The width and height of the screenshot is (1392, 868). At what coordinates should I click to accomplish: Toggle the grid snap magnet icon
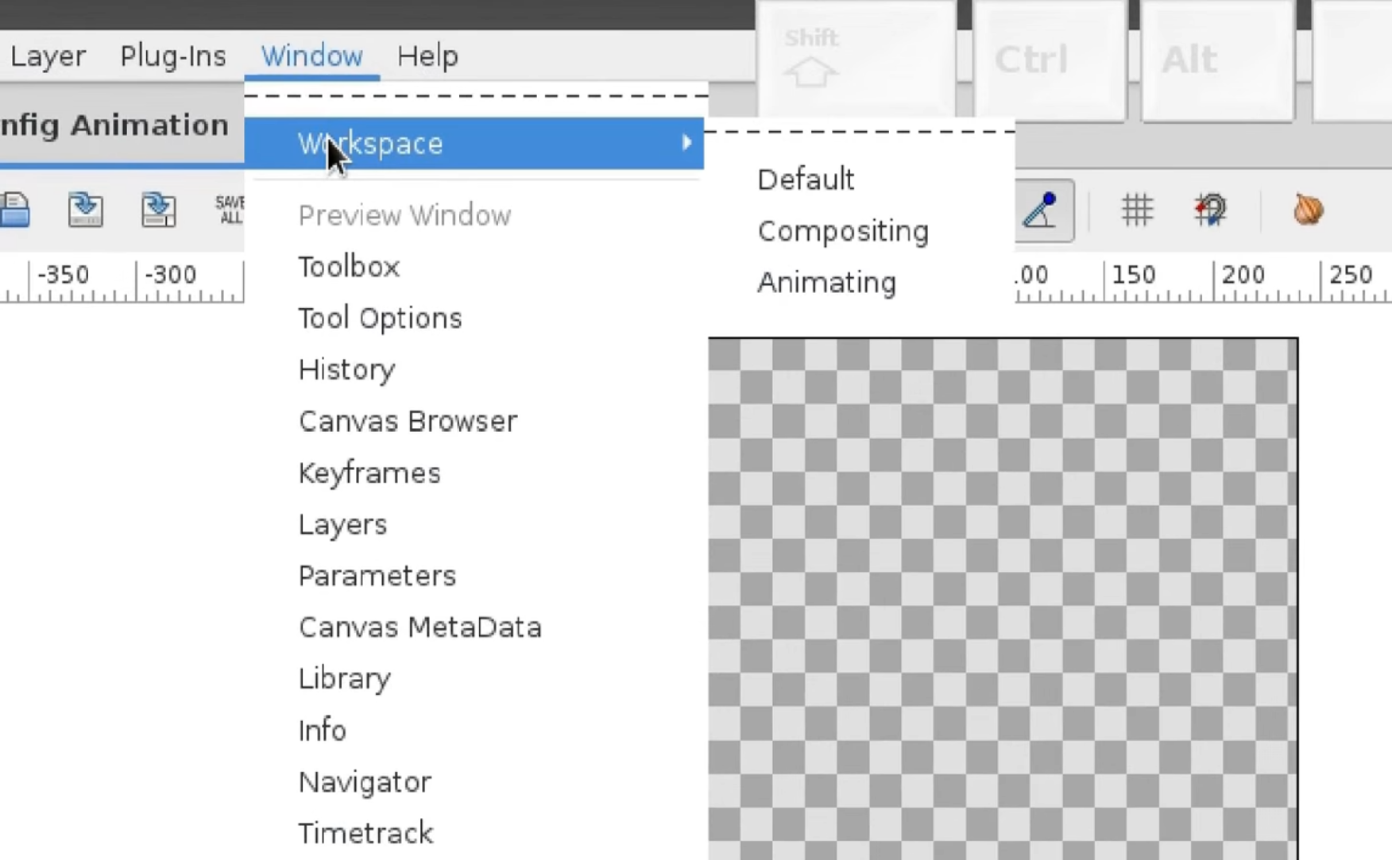click(x=1210, y=210)
